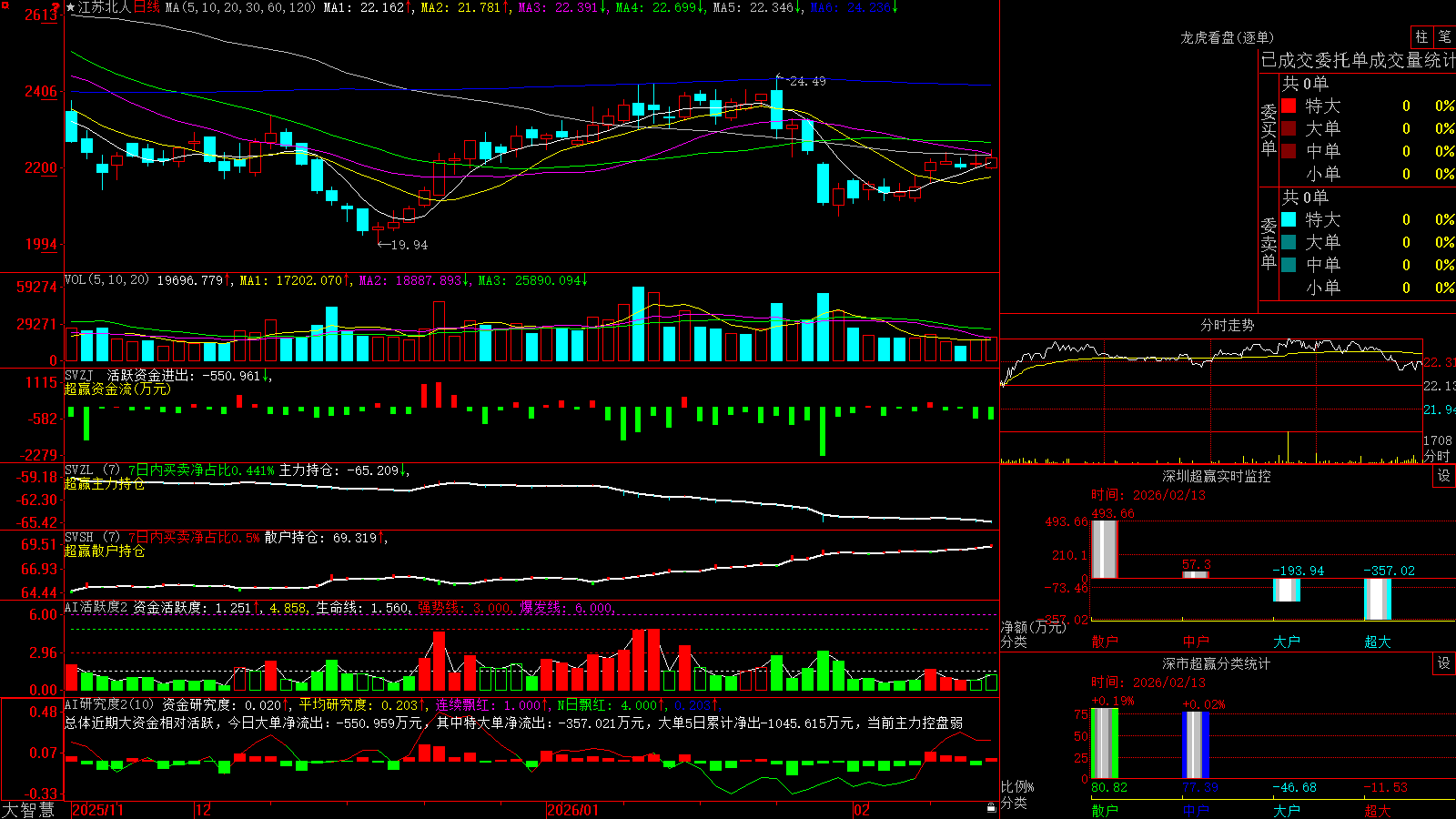The image size is (1456, 819).
Task: Click the SVZJ indicator name
Action: (x=78, y=375)
